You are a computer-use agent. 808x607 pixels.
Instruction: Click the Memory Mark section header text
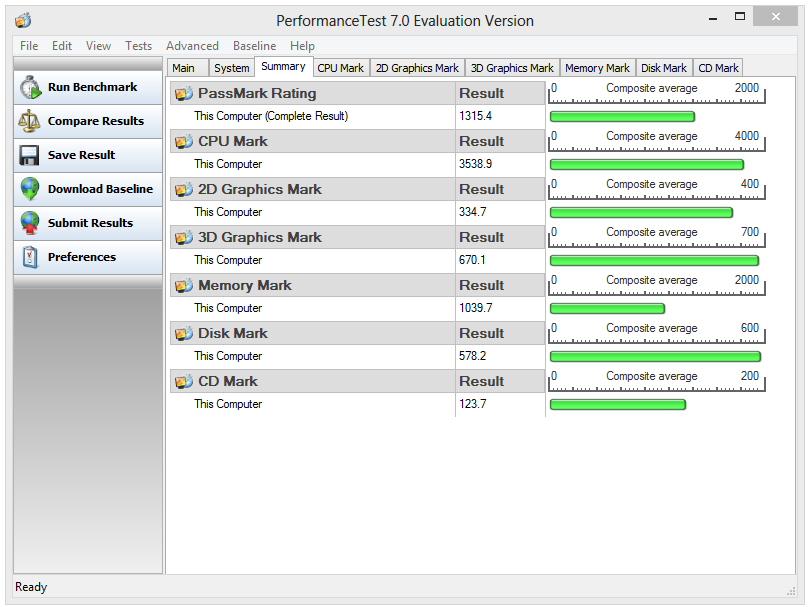point(245,285)
